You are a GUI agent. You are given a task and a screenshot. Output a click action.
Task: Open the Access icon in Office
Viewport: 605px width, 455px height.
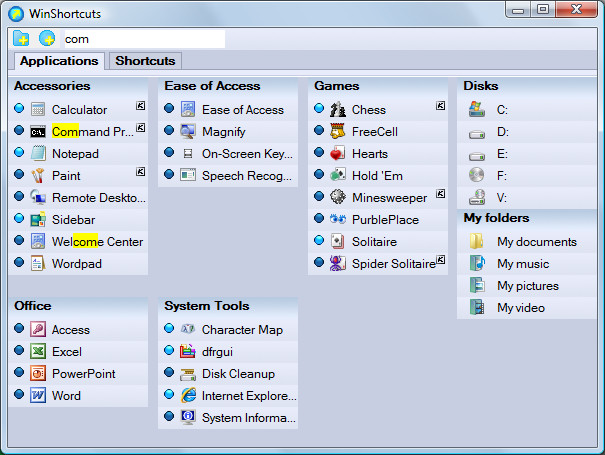pyautogui.click(x=38, y=329)
